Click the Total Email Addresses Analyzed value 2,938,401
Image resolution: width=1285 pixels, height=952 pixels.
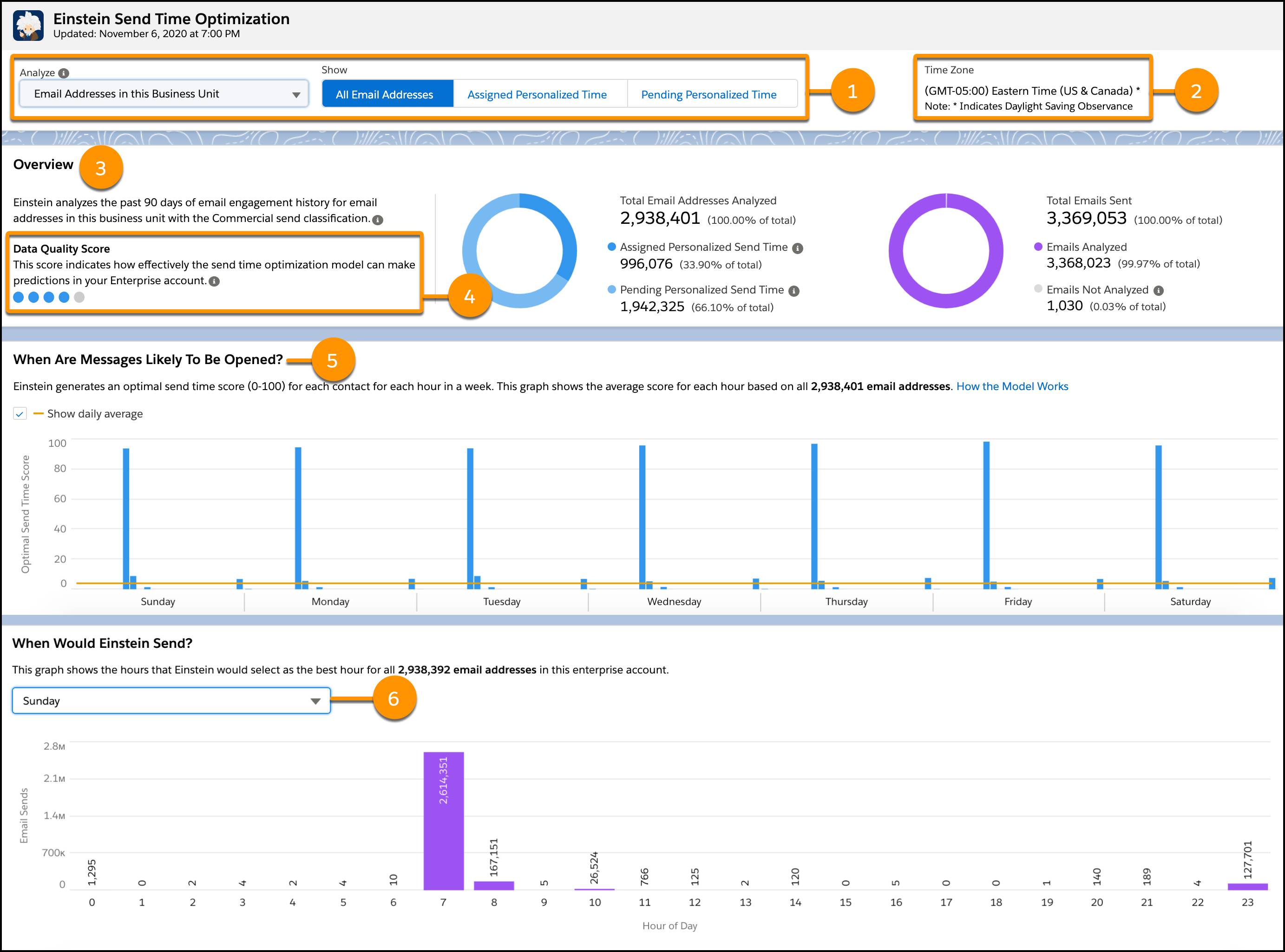coord(660,218)
